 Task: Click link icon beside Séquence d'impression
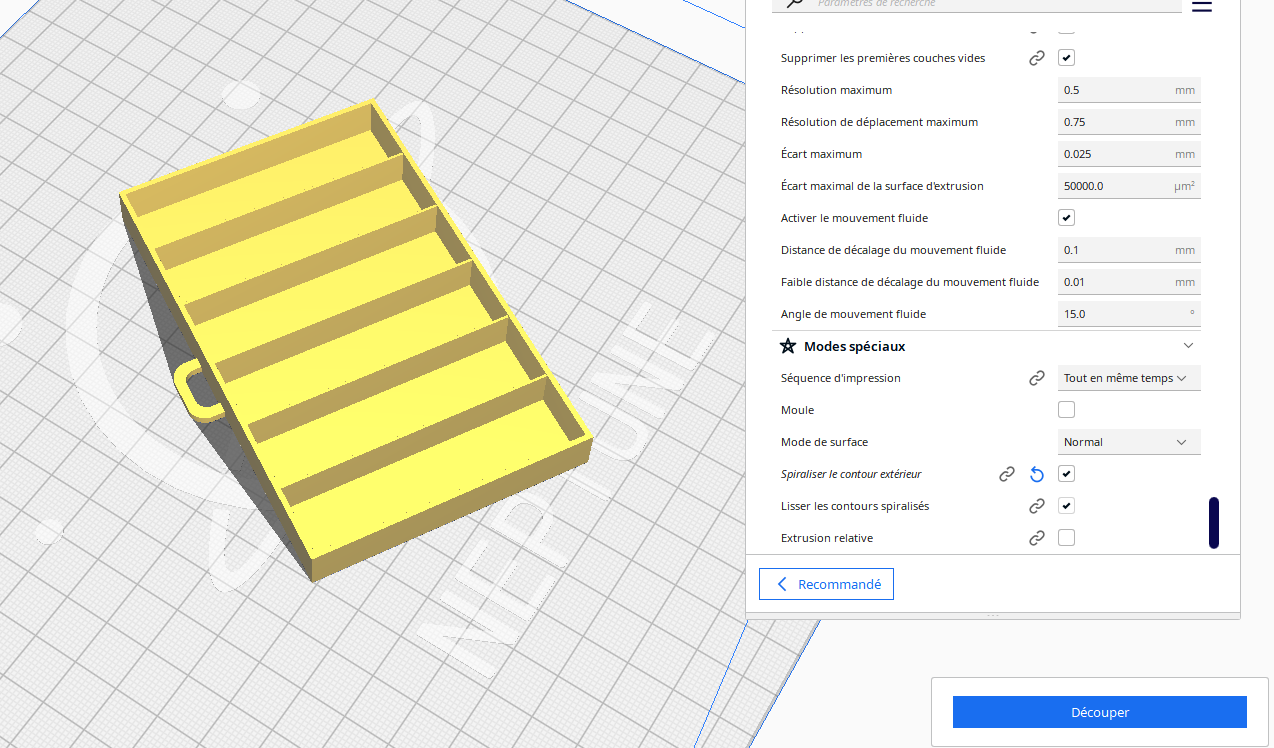pyautogui.click(x=1037, y=378)
